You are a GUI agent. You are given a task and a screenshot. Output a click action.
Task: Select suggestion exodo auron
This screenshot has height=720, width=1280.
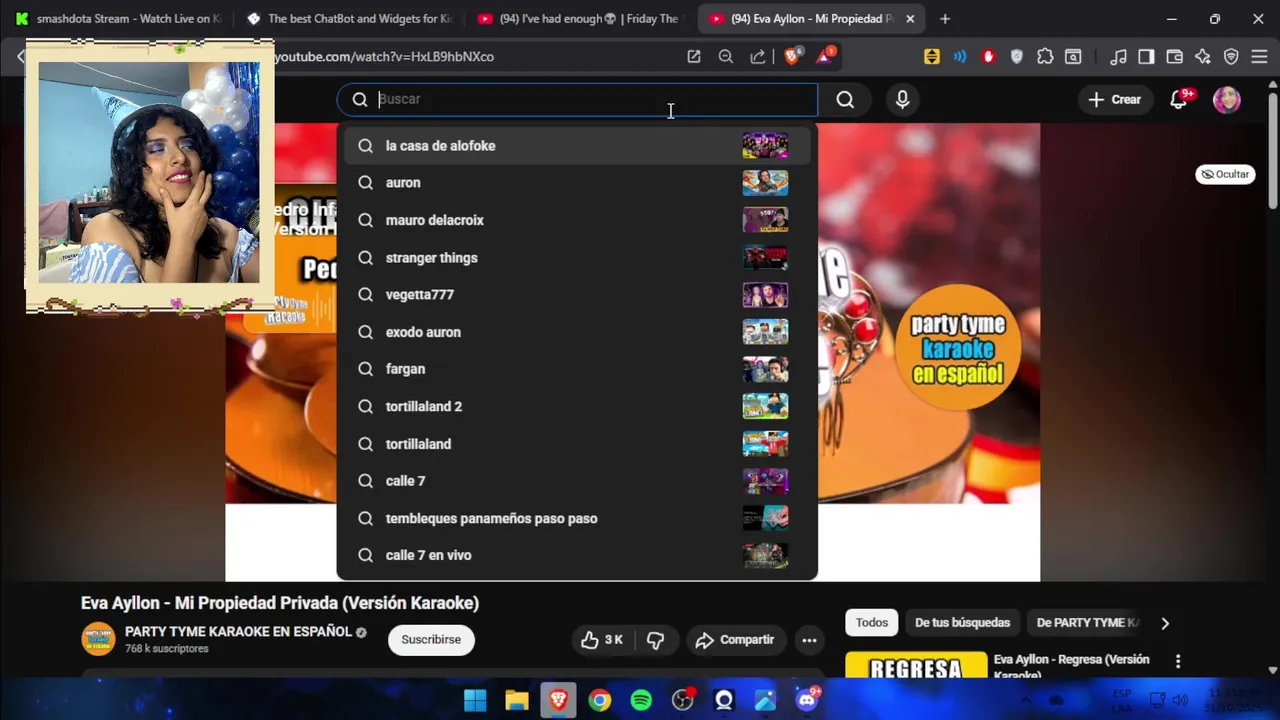coord(577,332)
